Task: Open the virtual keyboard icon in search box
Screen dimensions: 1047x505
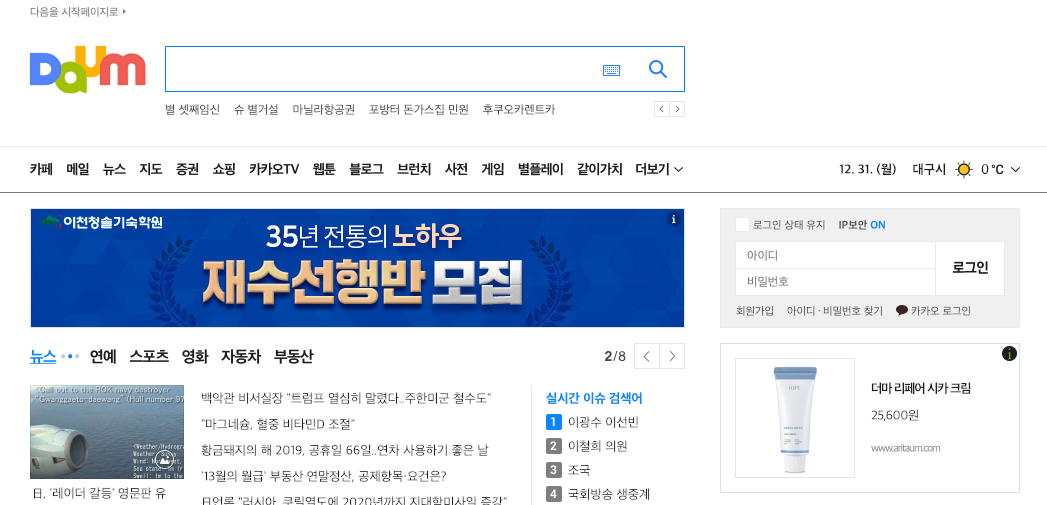Action: (611, 70)
